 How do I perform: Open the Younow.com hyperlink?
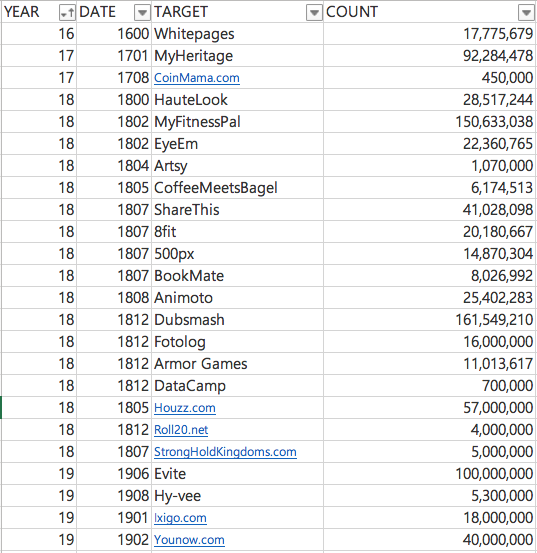pyautogui.click(x=189, y=540)
